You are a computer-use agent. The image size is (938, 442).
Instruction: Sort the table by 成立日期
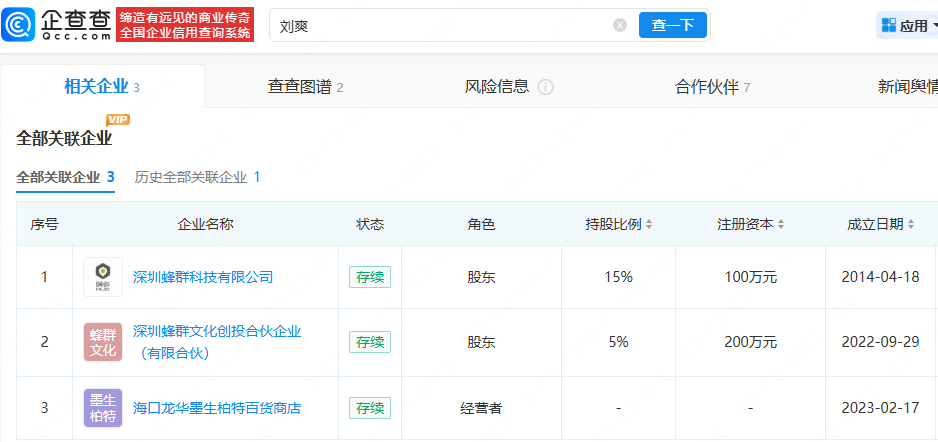(x=910, y=224)
